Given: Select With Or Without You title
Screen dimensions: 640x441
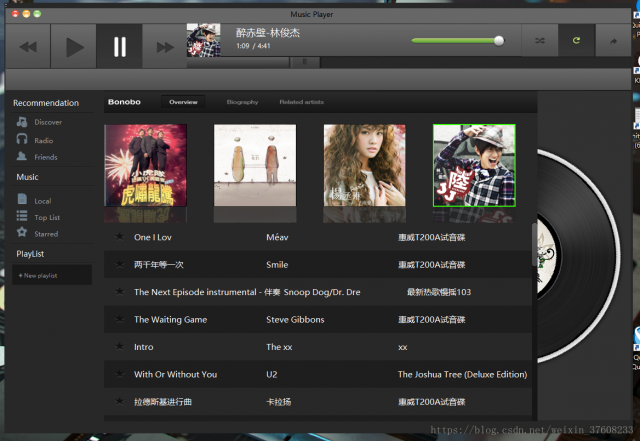Looking at the screenshot, I should [x=176, y=374].
